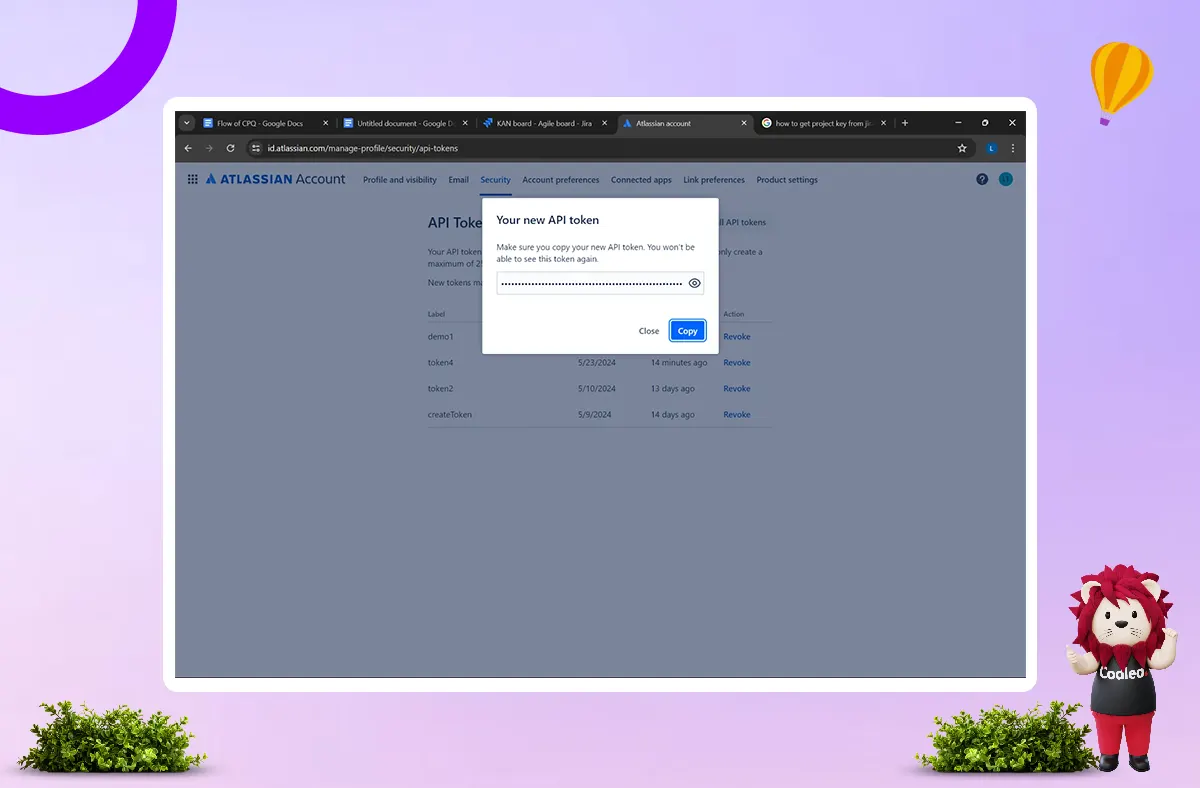
Task: Open Account preferences section
Action: pyautogui.click(x=561, y=180)
